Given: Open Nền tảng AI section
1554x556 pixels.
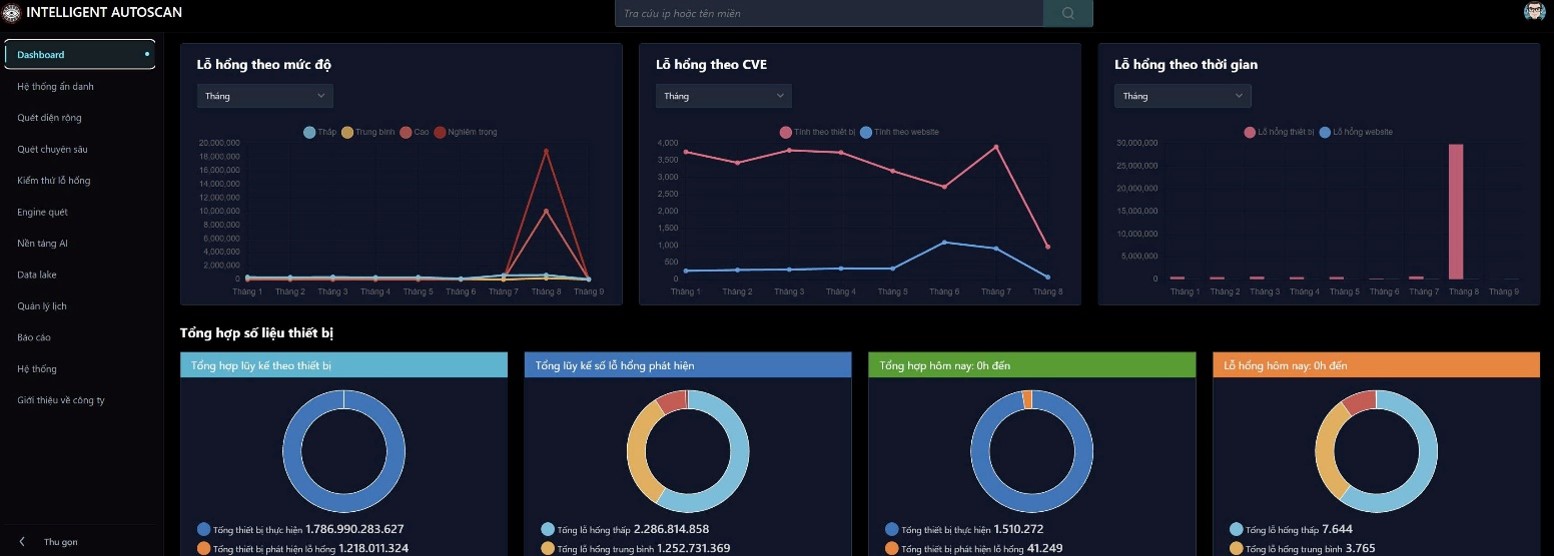Looking at the screenshot, I should 42,243.
